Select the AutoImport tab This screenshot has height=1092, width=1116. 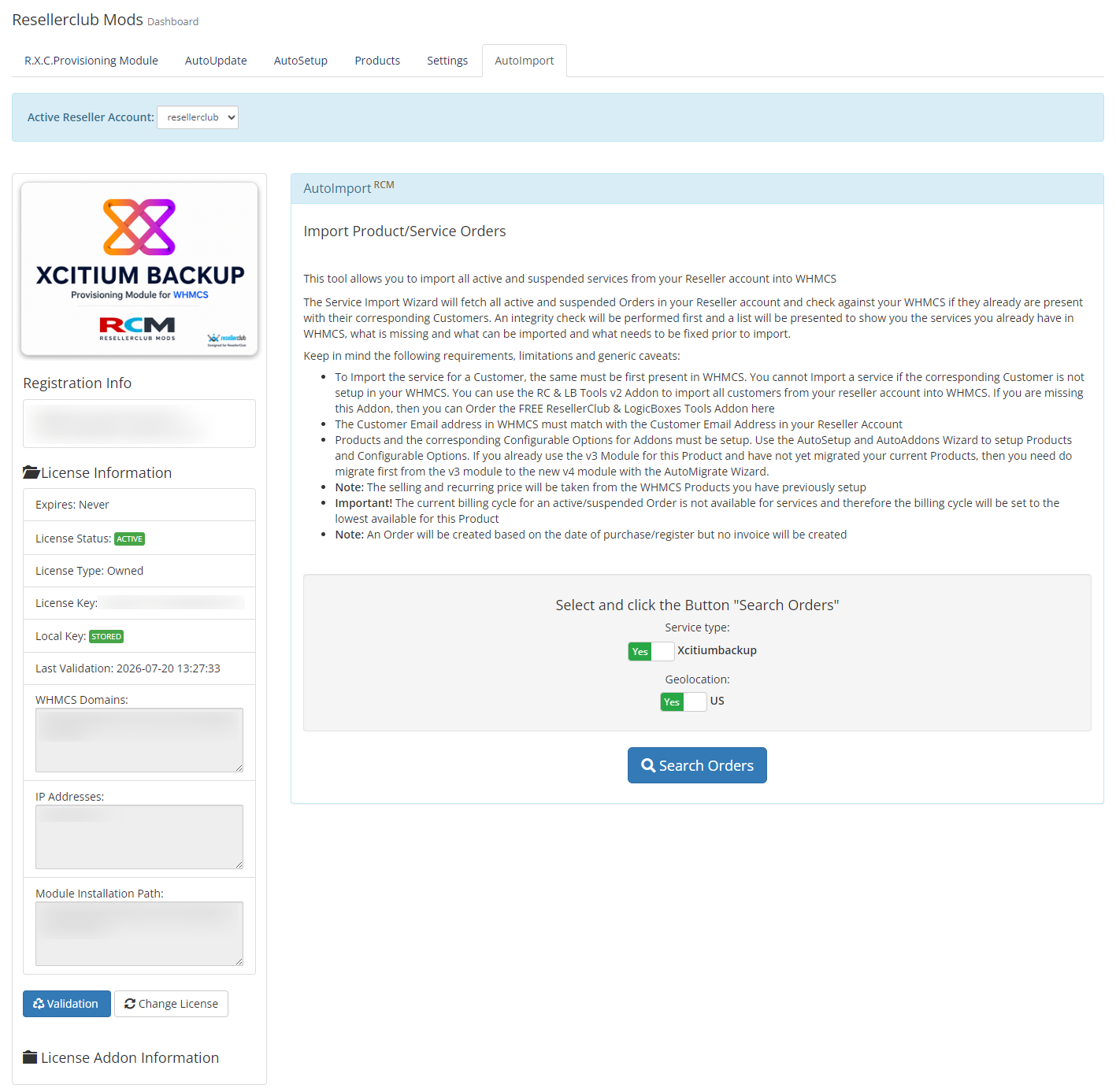coord(525,61)
